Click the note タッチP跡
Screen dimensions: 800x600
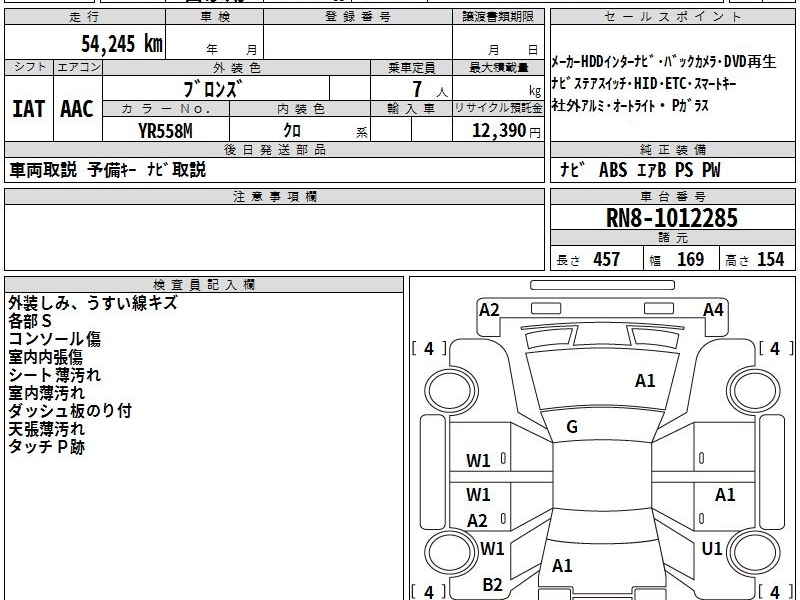46,447
